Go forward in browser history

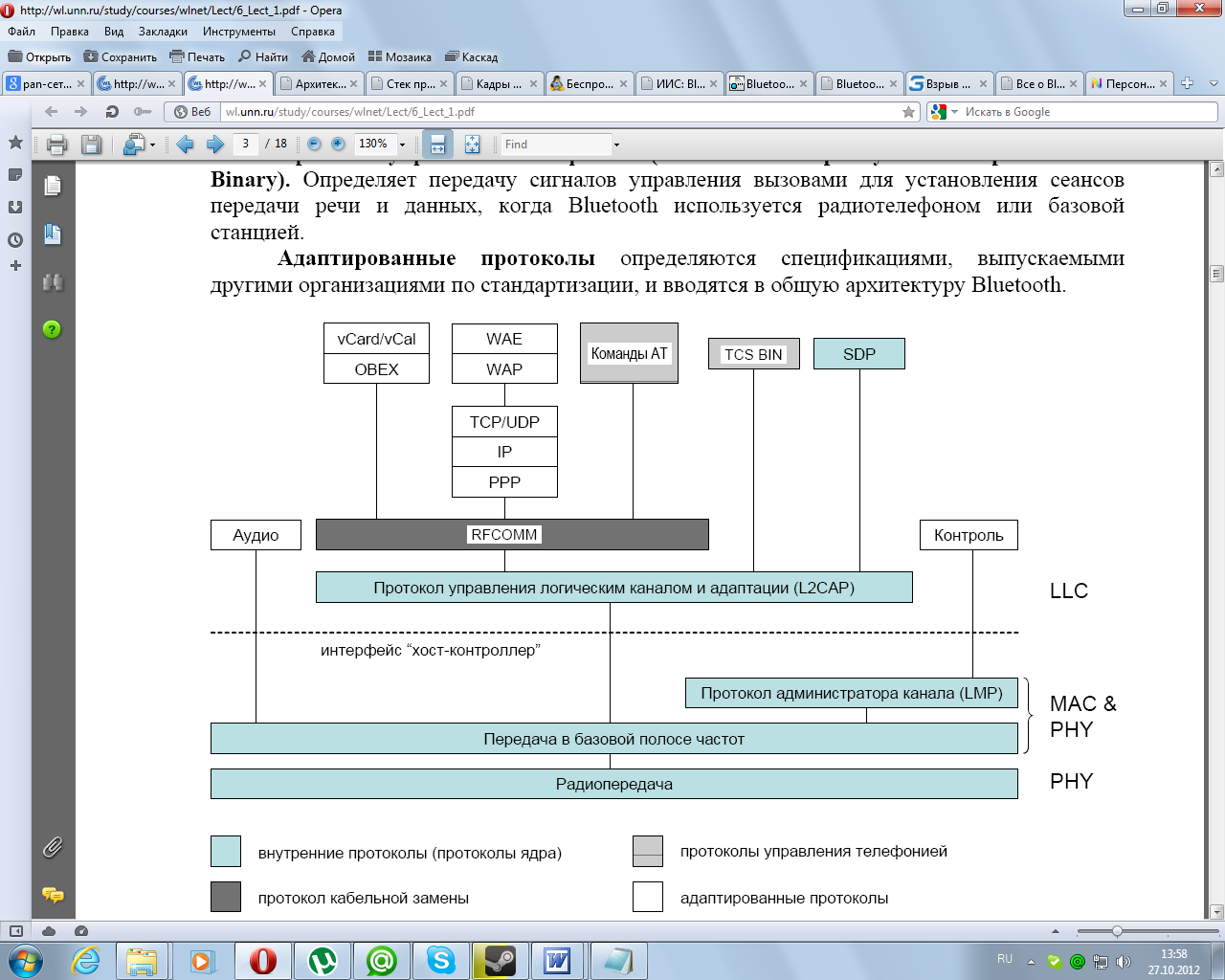[81, 112]
